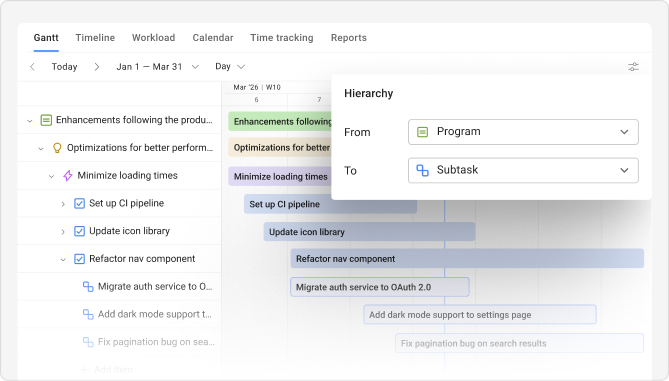669x381 pixels.
Task: Click the Program icon in the From dropdown
Action: click(422, 132)
